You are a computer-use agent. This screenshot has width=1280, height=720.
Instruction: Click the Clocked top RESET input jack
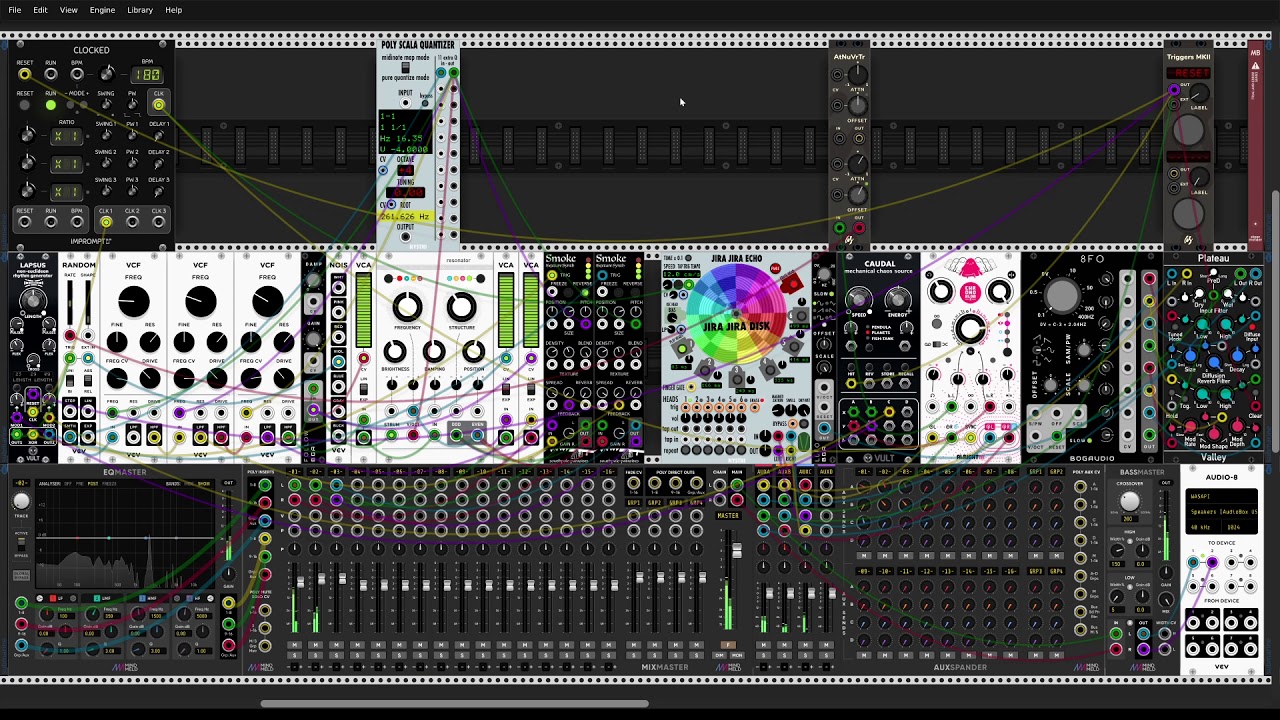(x=24, y=75)
